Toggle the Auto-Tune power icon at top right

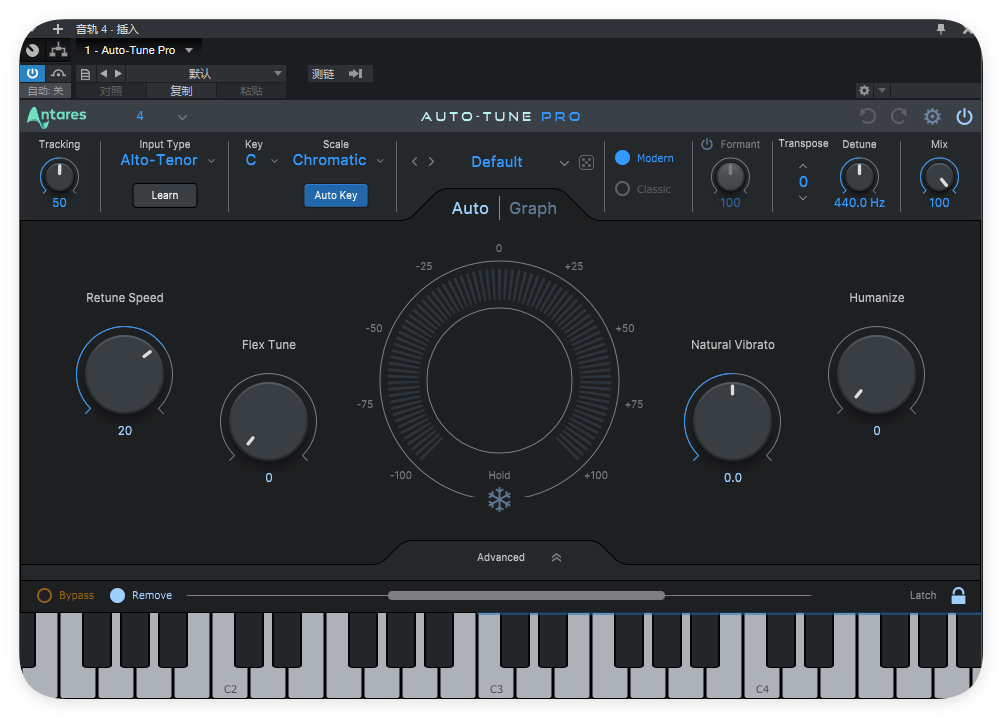[964, 116]
